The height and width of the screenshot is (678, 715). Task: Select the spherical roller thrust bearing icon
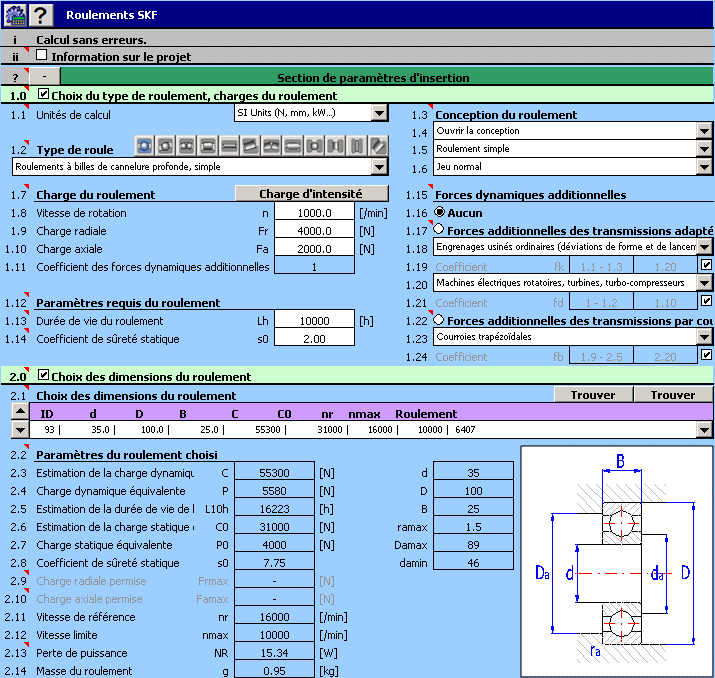378,146
